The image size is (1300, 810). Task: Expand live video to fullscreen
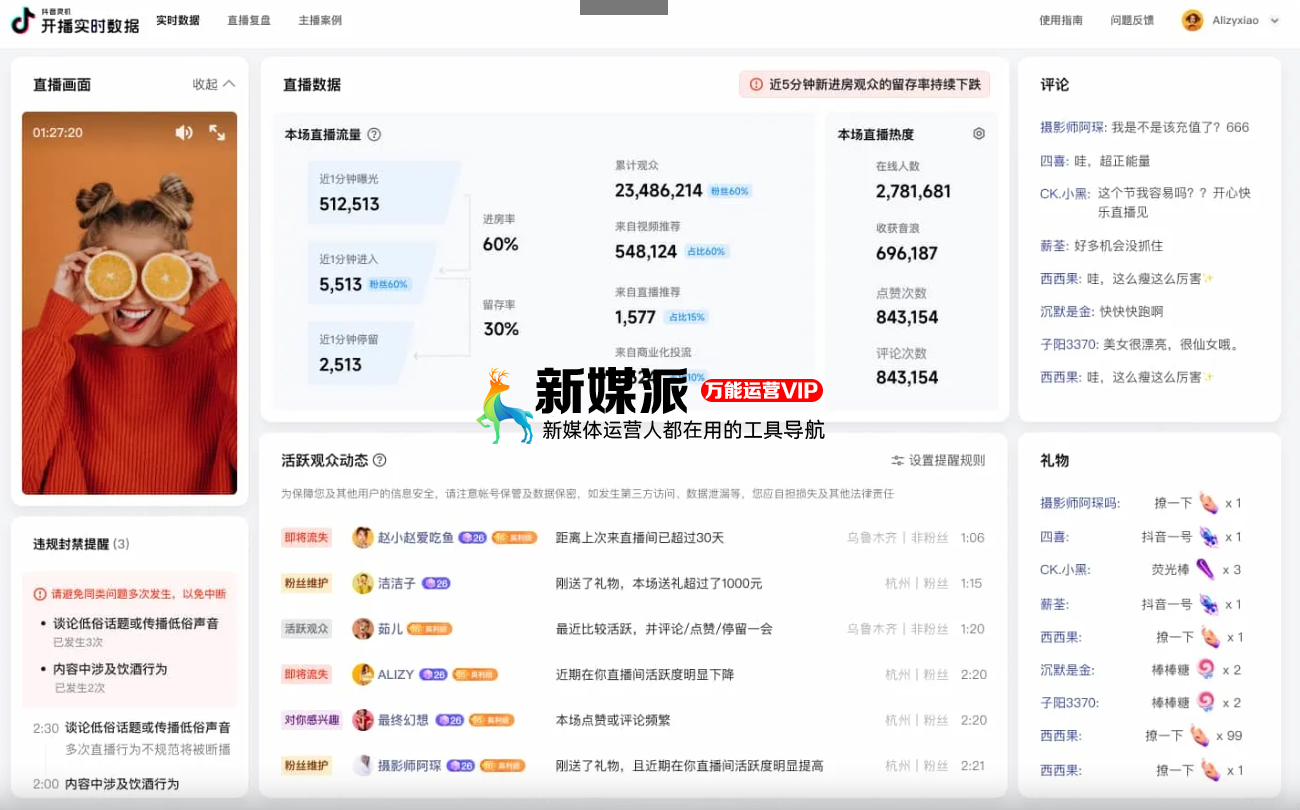click(x=217, y=132)
